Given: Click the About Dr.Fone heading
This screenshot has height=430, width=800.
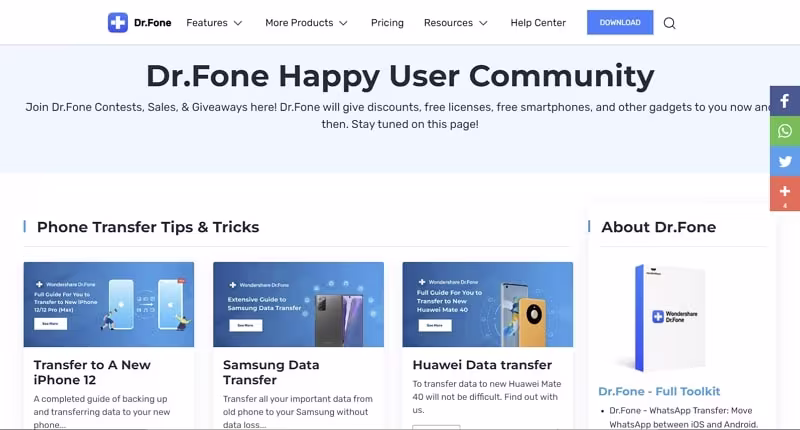Looking at the screenshot, I should pyautogui.click(x=658, y=227).
